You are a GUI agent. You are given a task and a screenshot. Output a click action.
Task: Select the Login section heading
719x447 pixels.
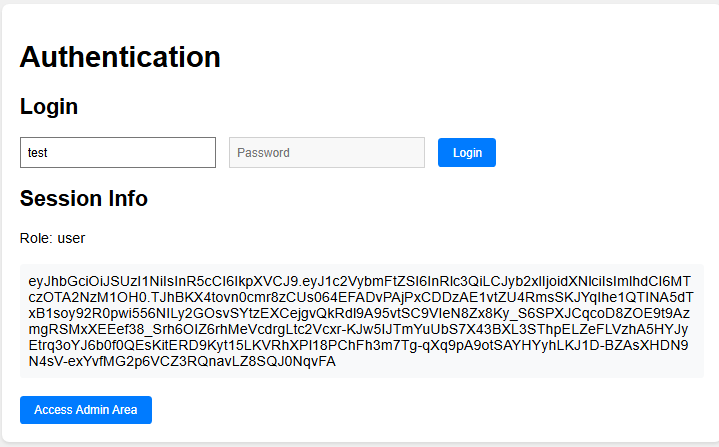[49, 106]
